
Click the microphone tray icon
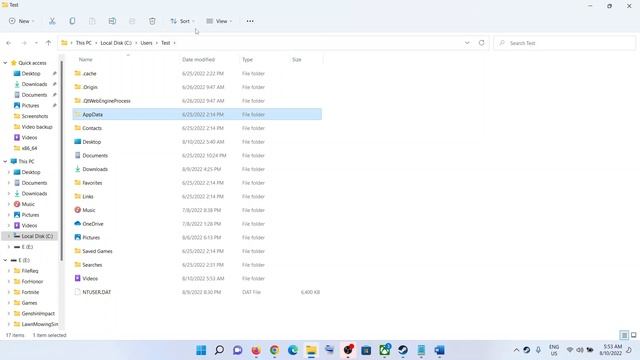tap(538, 350)
